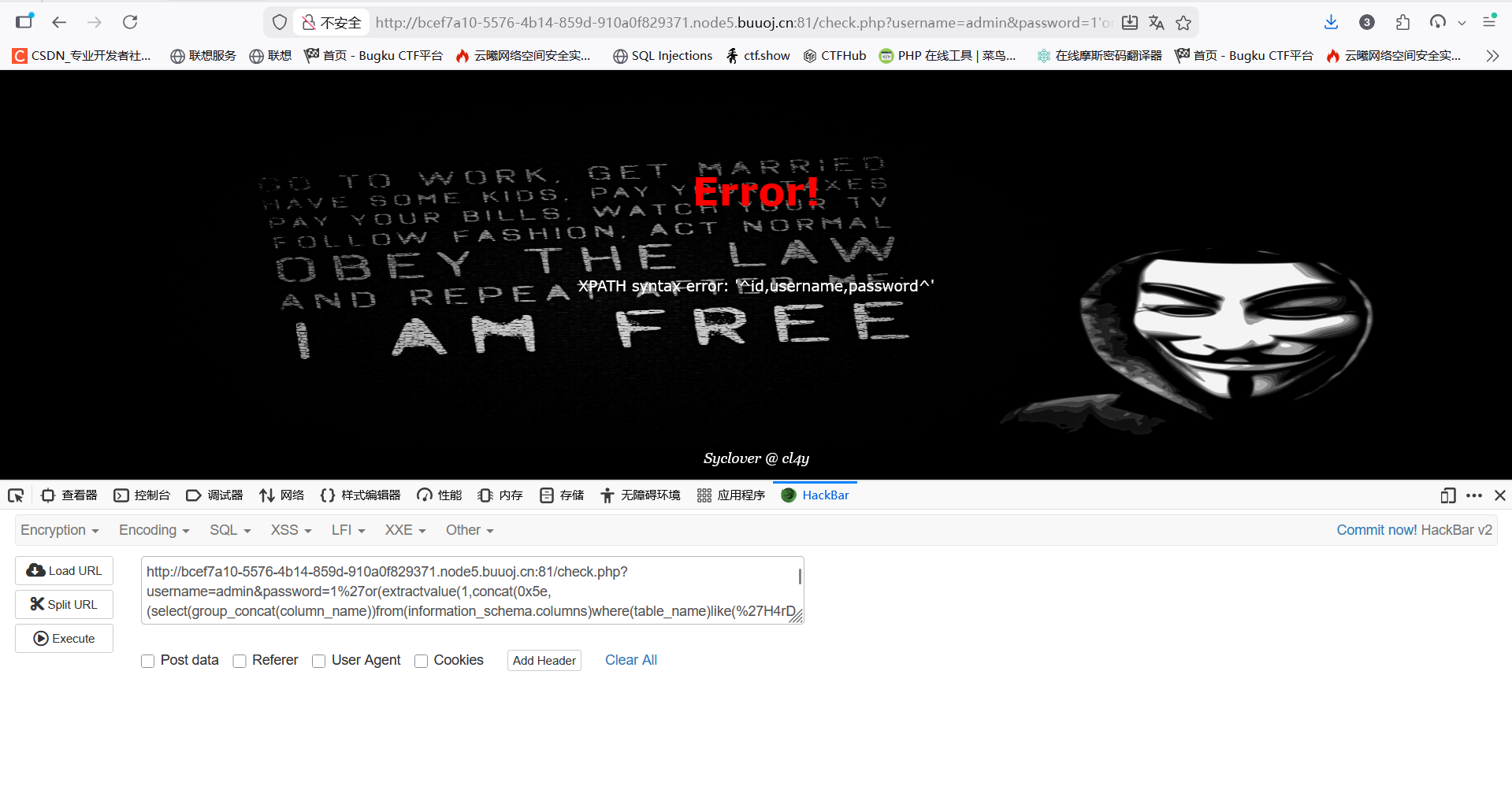Expand the Encoding dropdown
Viewport: 1512px width, 801px height.
tap(154, 530)
